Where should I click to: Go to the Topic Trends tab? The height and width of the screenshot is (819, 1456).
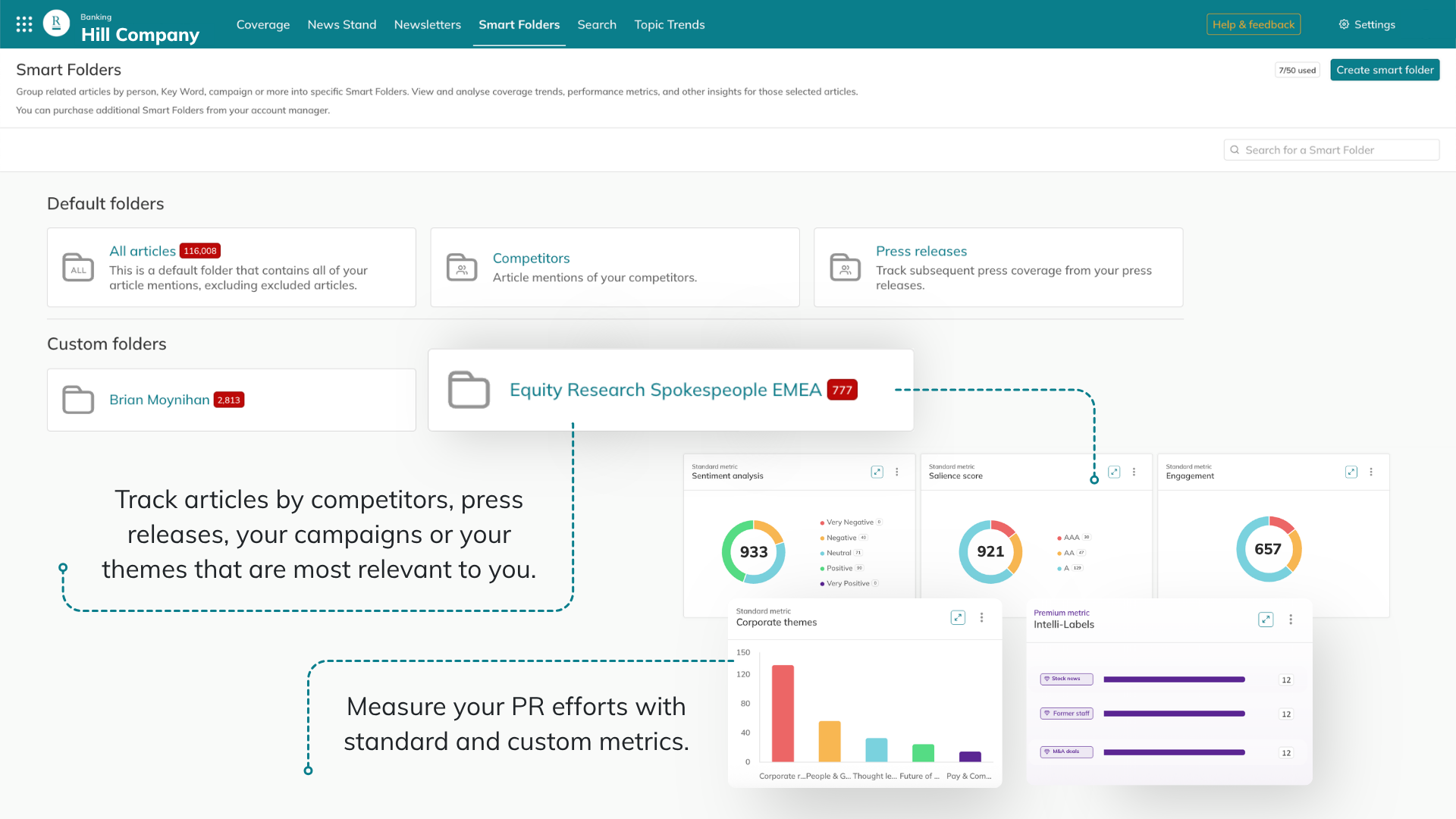click(x=669, y=24)
